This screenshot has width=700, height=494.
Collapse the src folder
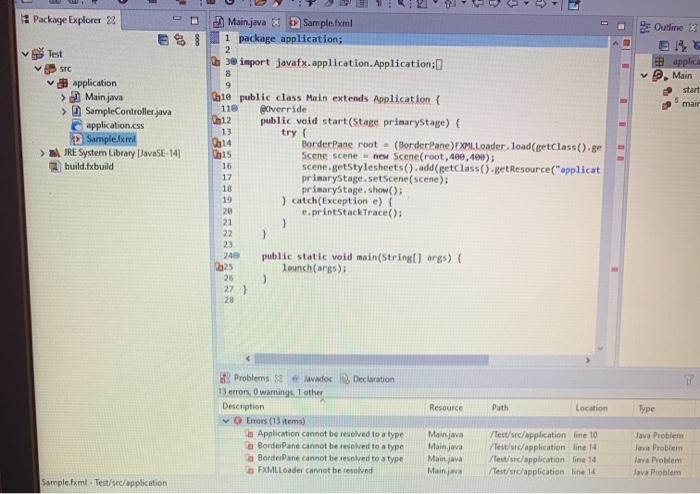pyautogui.click(x=38, y=69)
